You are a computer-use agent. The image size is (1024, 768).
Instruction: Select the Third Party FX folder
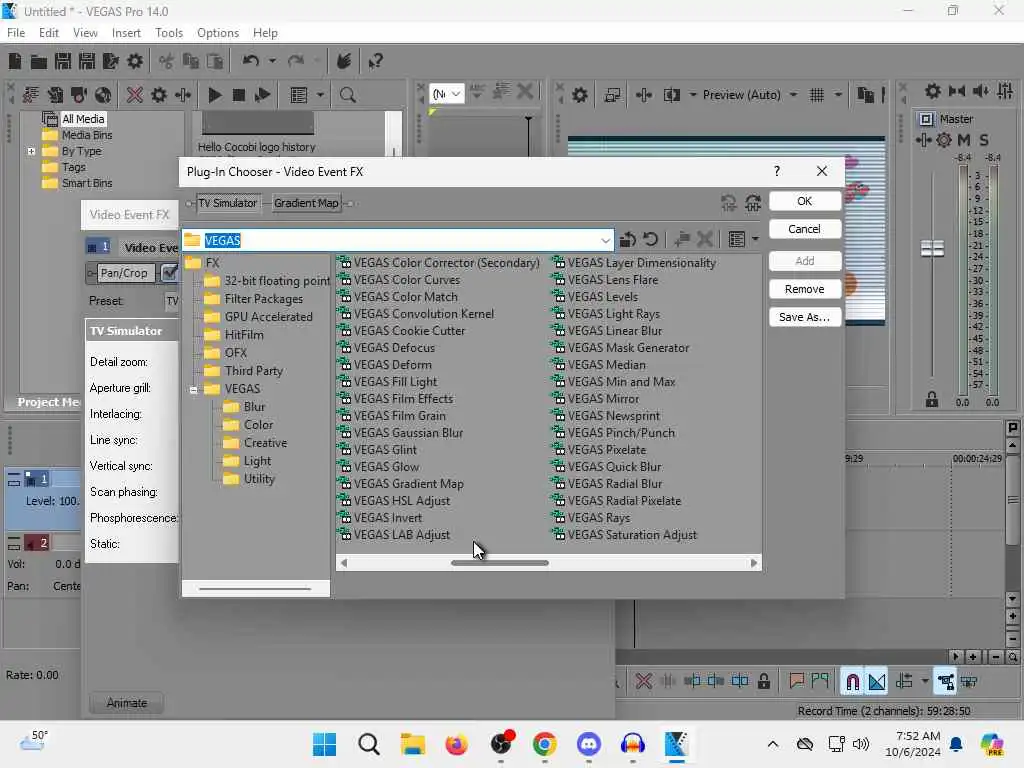(x=244, y=371)
